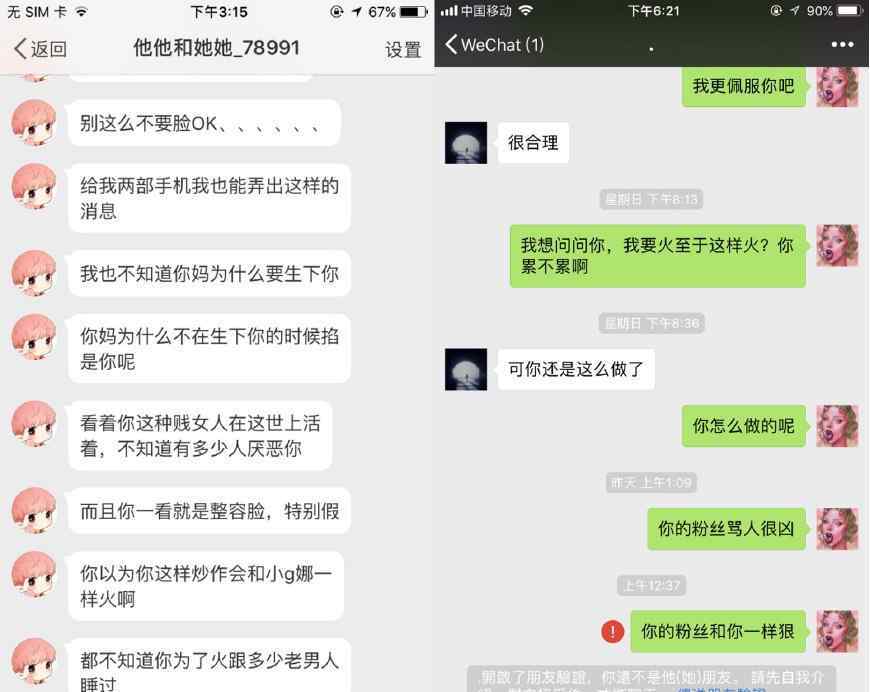
Task: Select the message bubble 我也不知道你妈为什么要生下你
Action: (x=209, y=274)
